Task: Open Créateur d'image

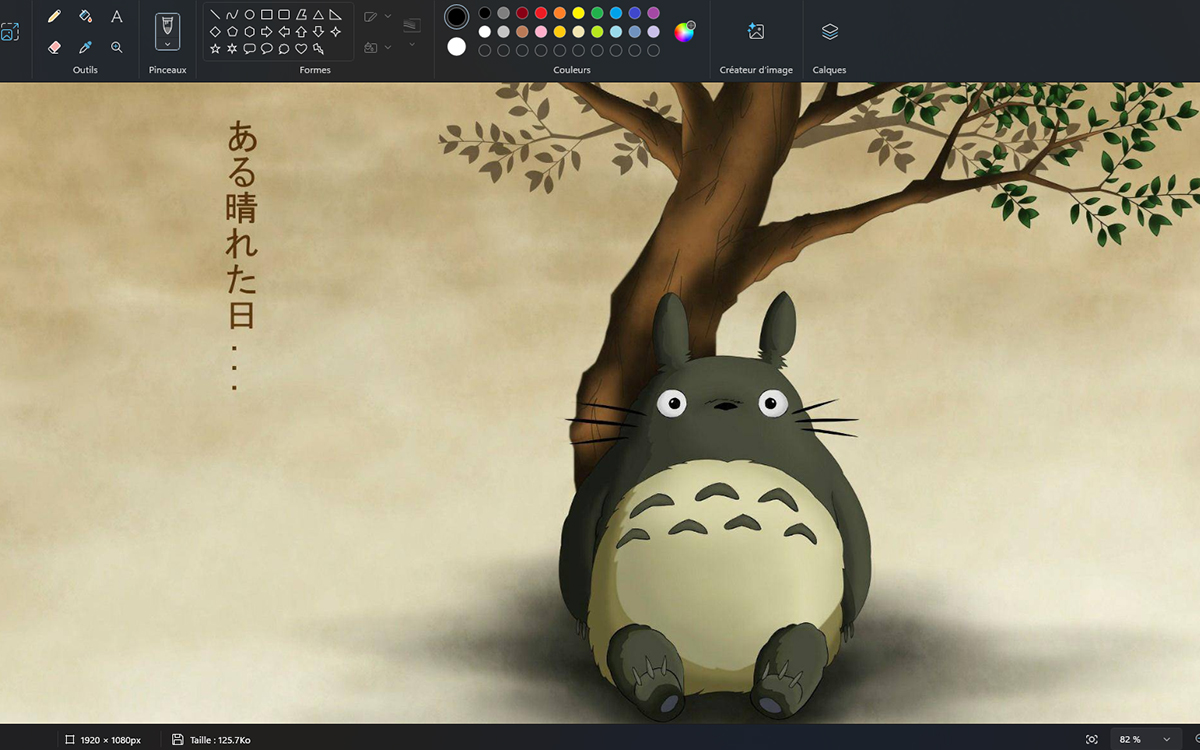Action: 756,32
